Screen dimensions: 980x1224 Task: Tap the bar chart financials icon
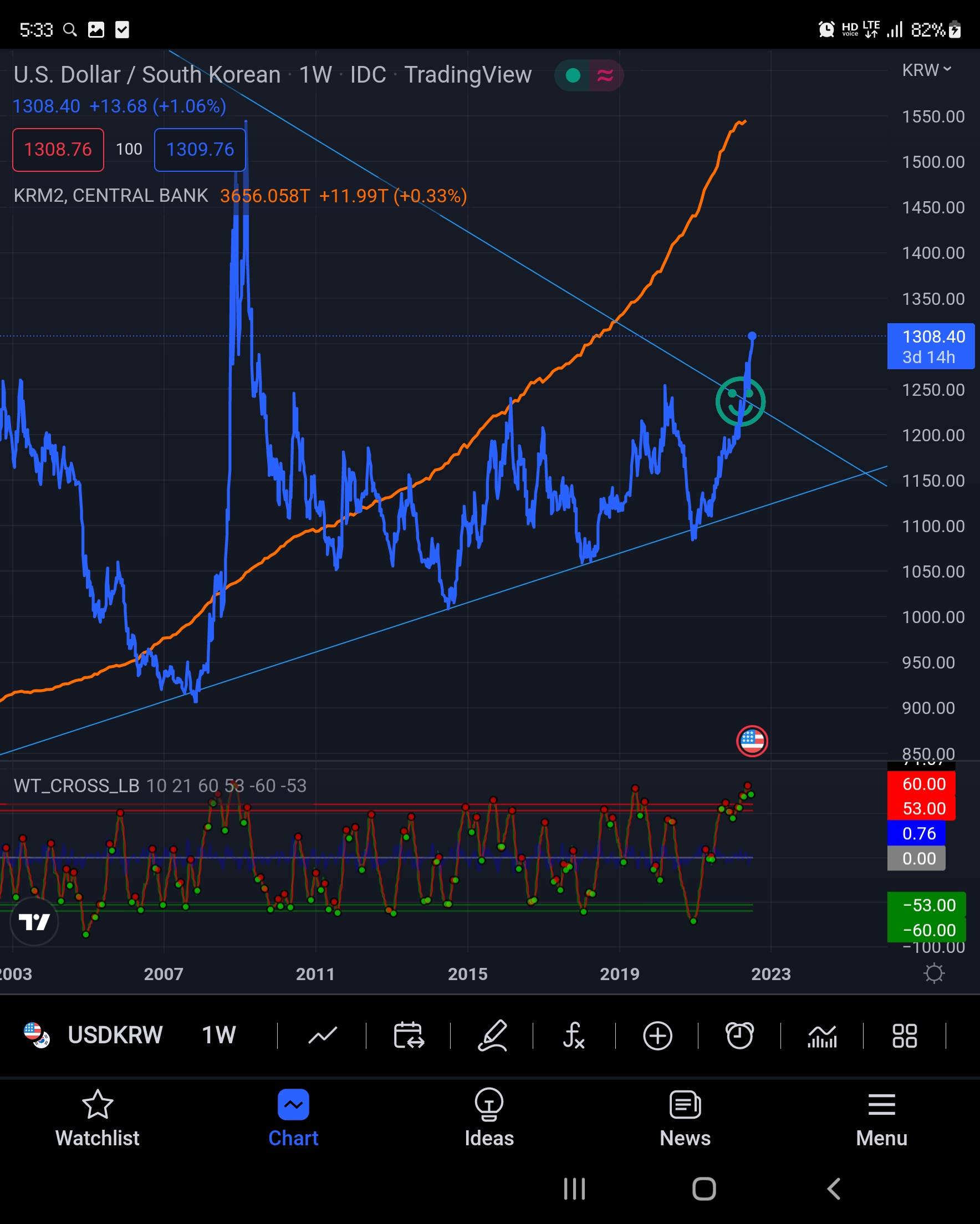(821, 1036)
